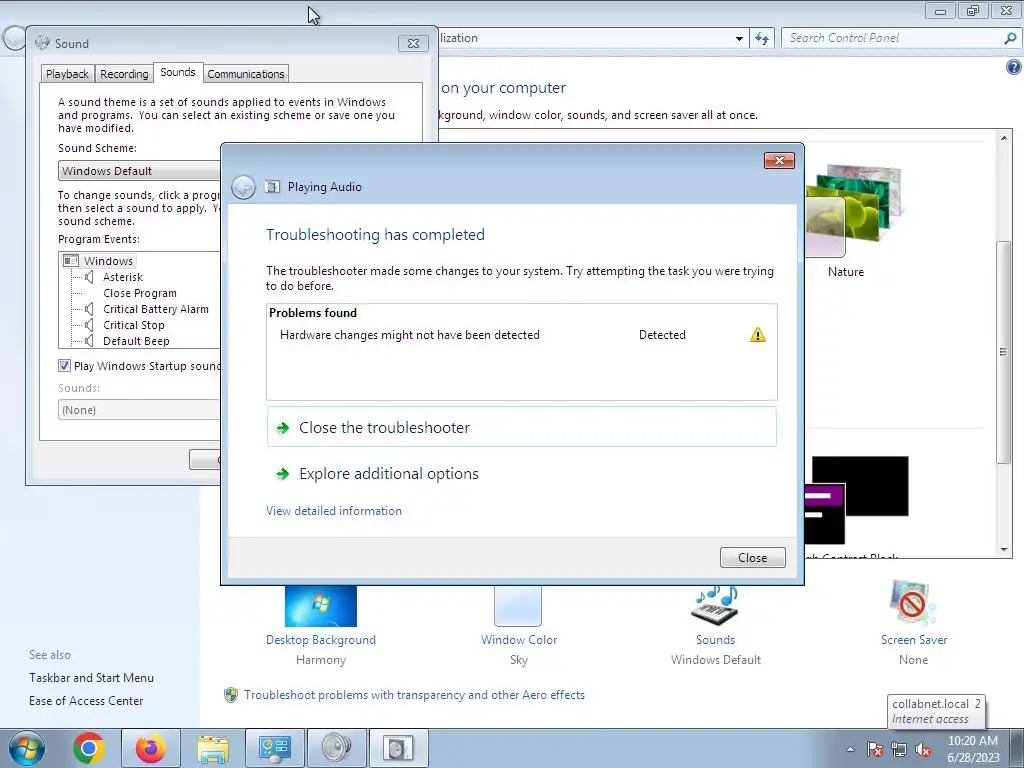
Task: Click the refresh button next to address bar
Action: click(x=762, y=38)
